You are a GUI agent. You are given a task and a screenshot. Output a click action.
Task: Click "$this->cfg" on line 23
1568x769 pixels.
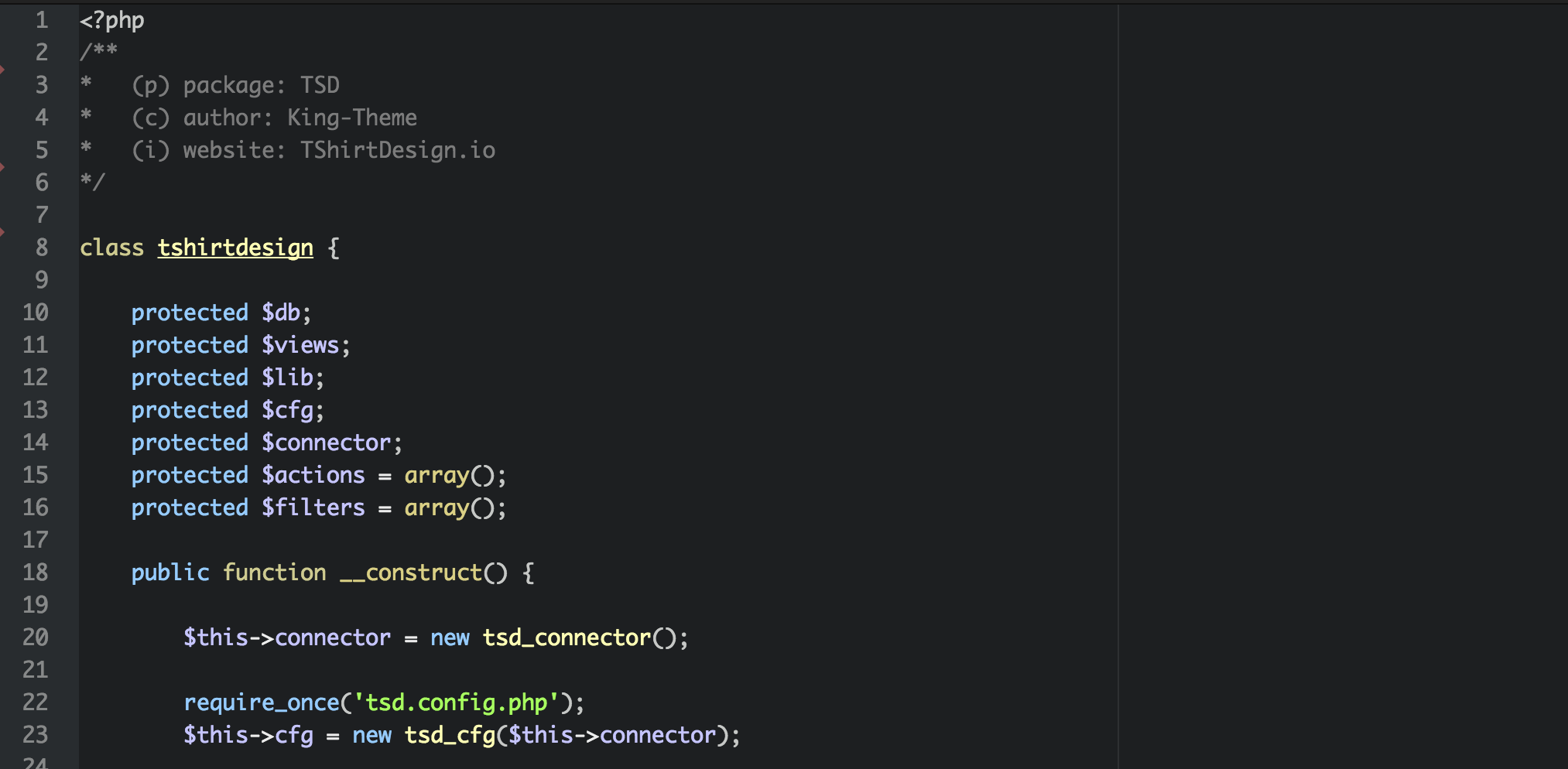tap(248, 735)
